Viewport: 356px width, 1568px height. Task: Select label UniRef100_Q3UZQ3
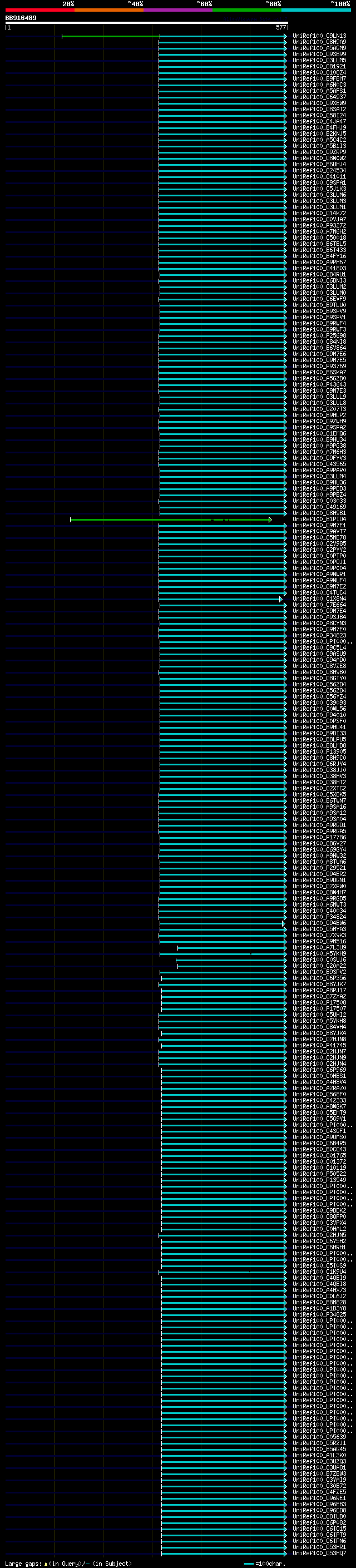[319, 1461]
